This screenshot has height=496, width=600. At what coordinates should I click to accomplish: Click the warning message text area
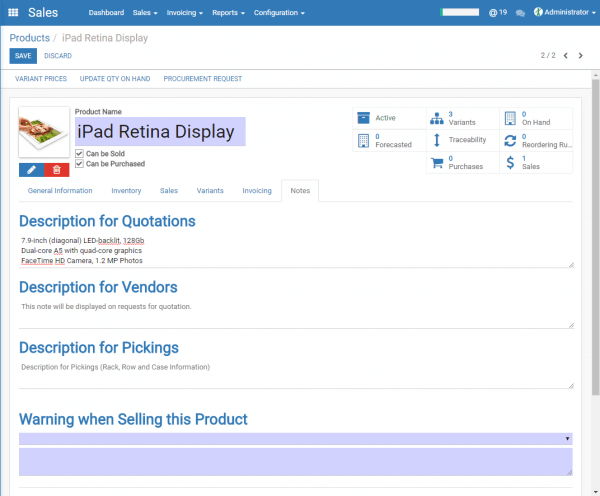point(296,462)
